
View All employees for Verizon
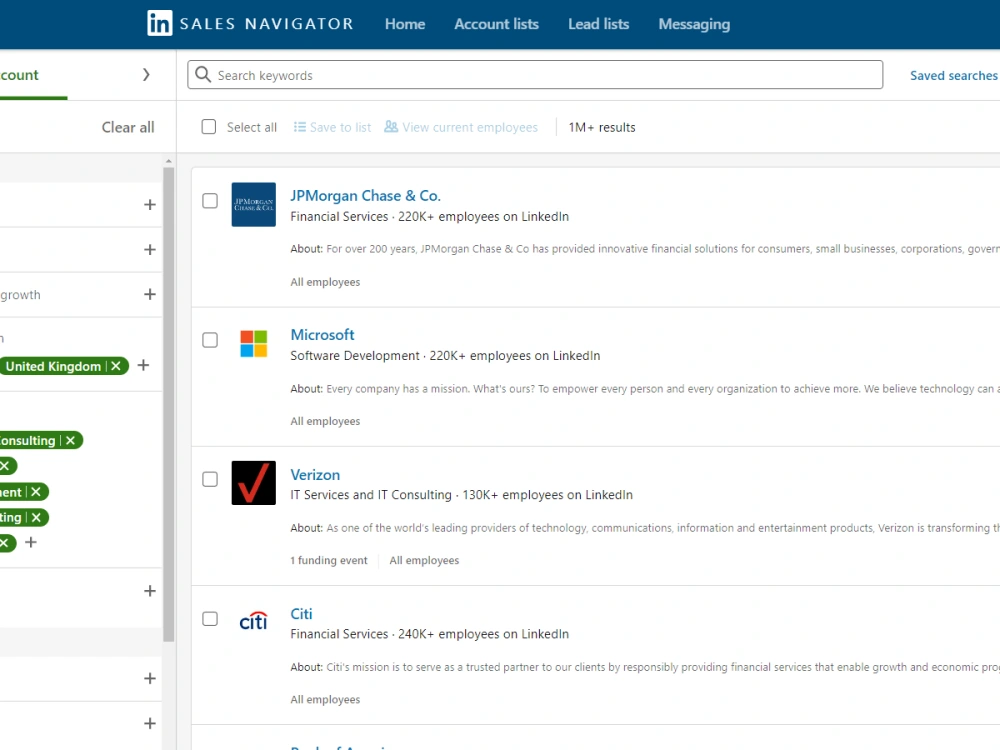click(424, 560)
